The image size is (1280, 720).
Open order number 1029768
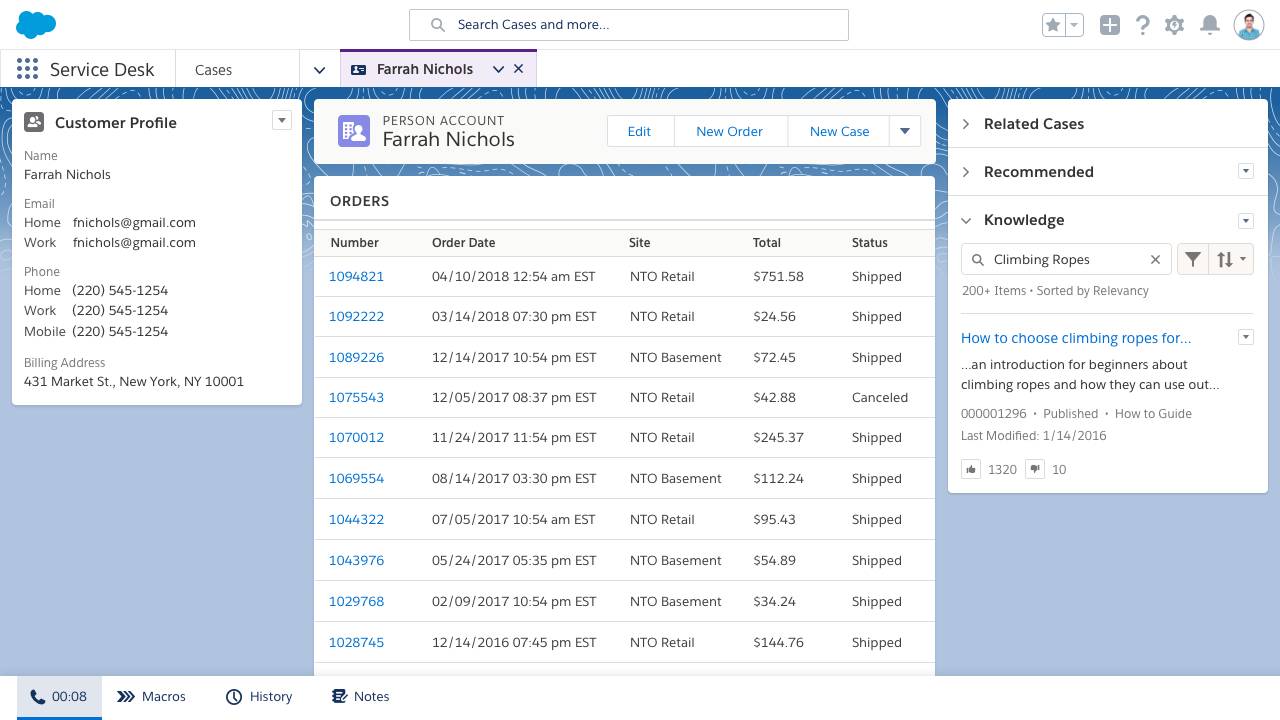click(x=356, y=602)
